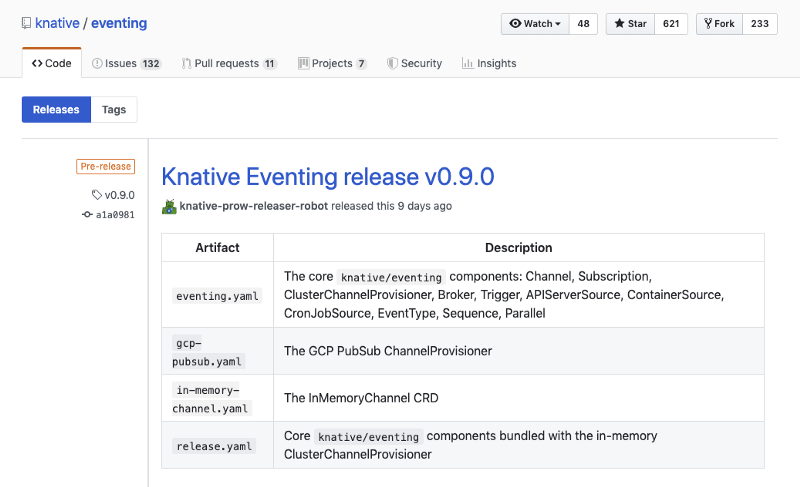
Task: Open the v0.9.0 tag link
Action: 119,195
